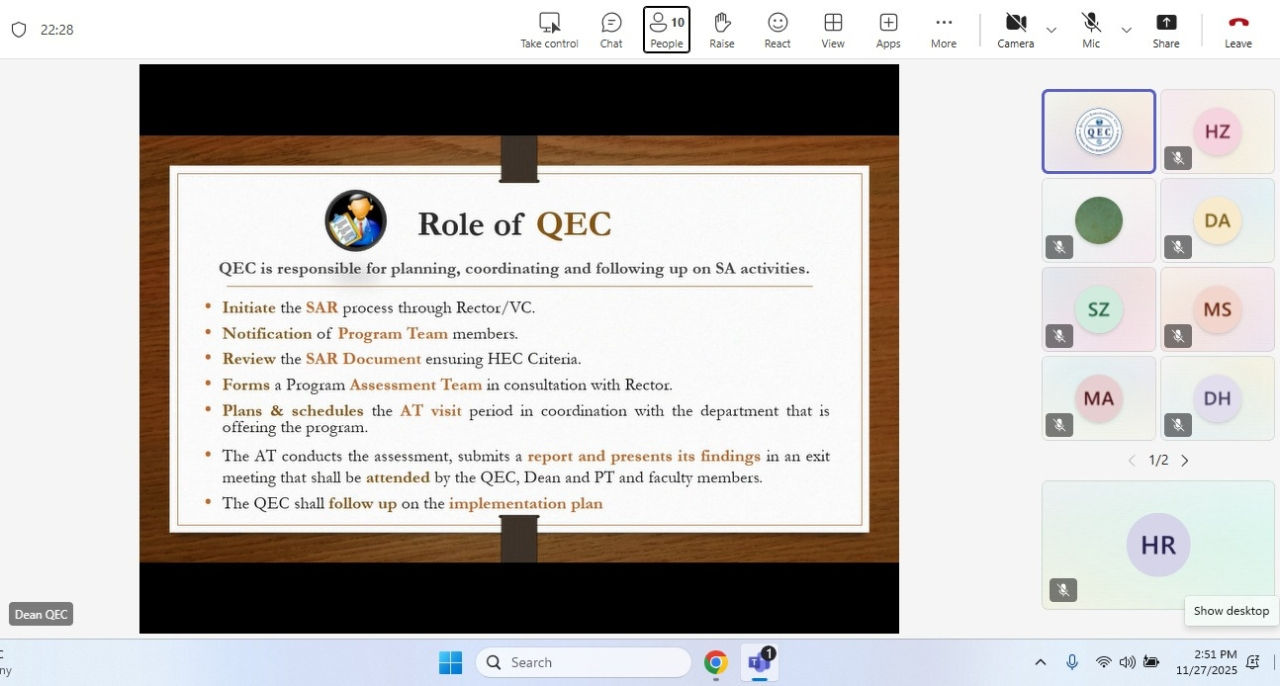The image size is (1280, 686).
Task: Expand the Camera options arrow
Action: (x=1051, y=30)
